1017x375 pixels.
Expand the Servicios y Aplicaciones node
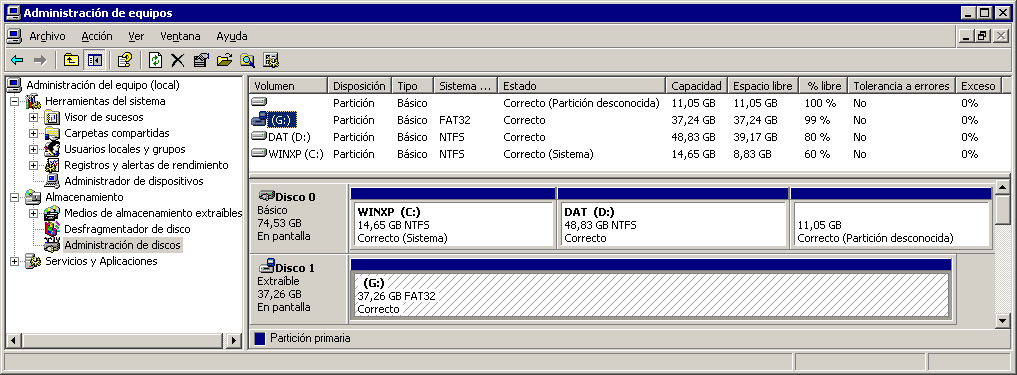(14, 261)
